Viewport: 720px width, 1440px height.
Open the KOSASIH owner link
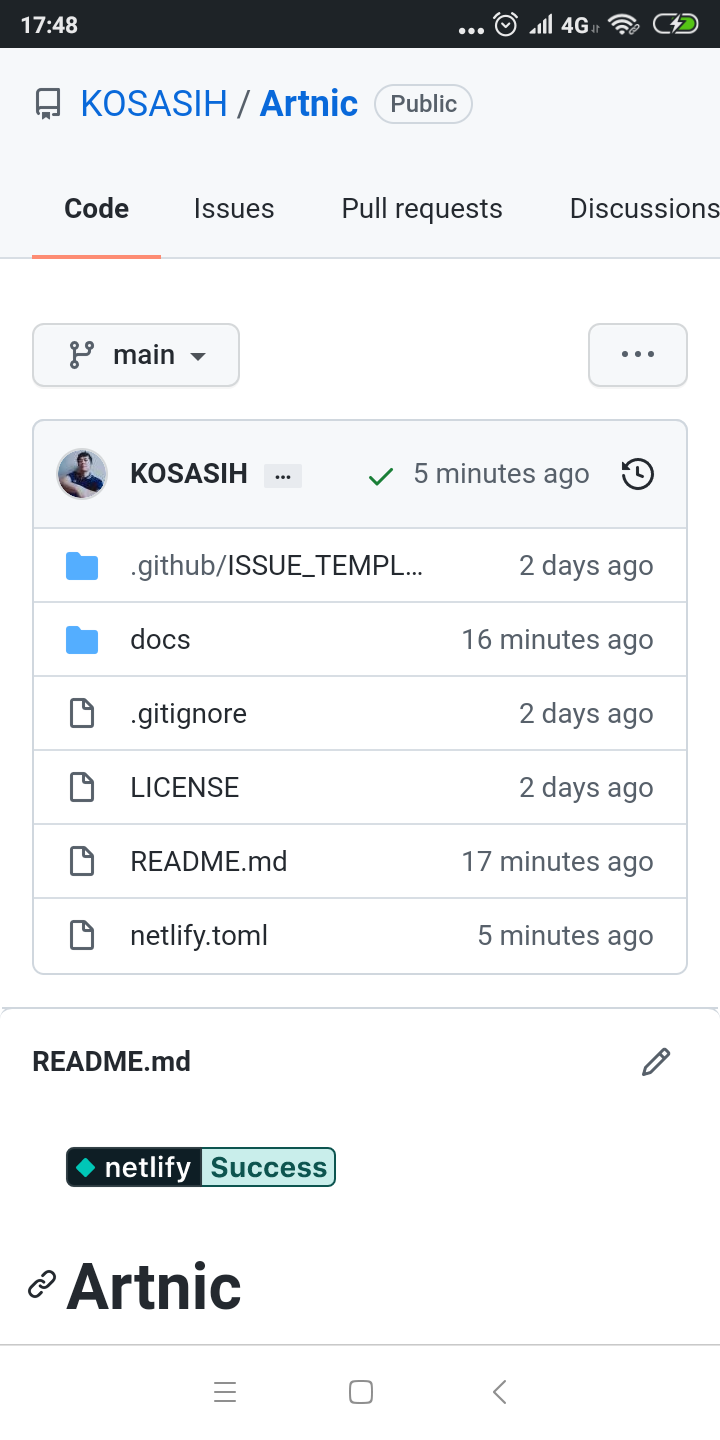154,104
